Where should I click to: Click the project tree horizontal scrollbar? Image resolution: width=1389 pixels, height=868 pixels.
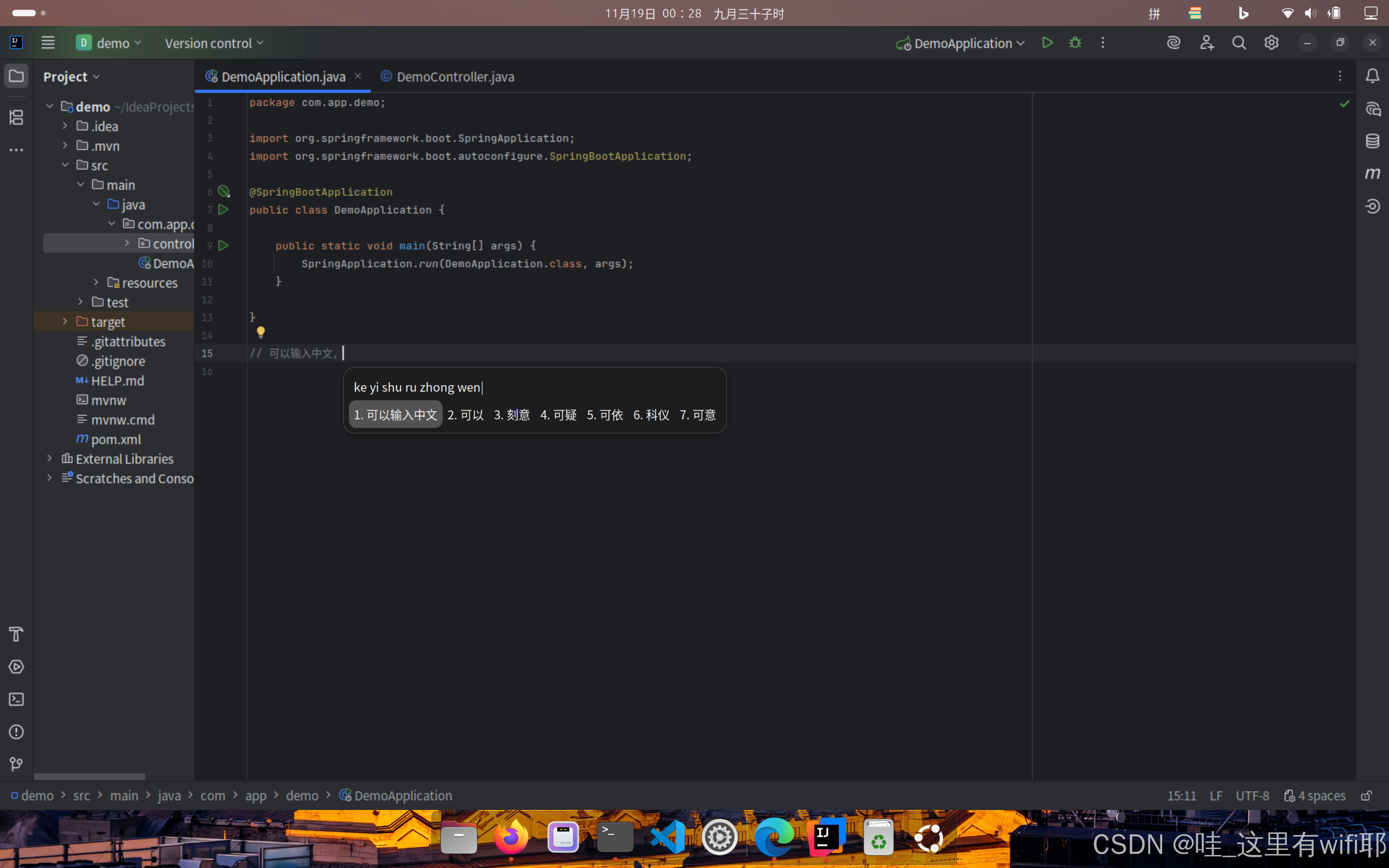coord(90,776)
